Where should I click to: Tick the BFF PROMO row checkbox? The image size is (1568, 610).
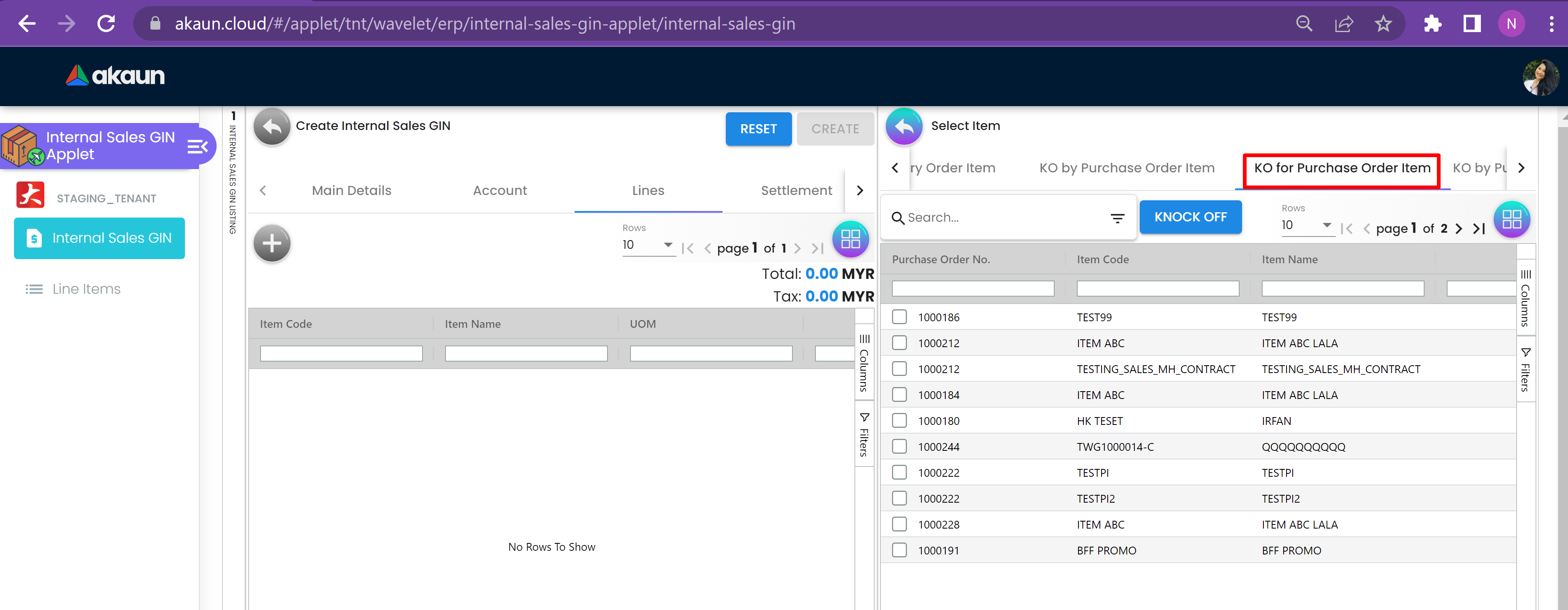pos(899,550)
